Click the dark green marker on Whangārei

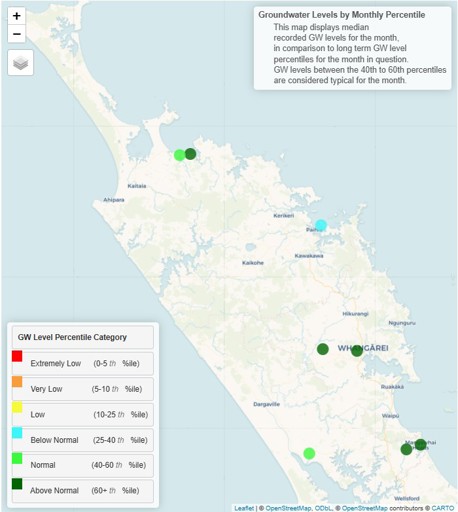point(357,350)
